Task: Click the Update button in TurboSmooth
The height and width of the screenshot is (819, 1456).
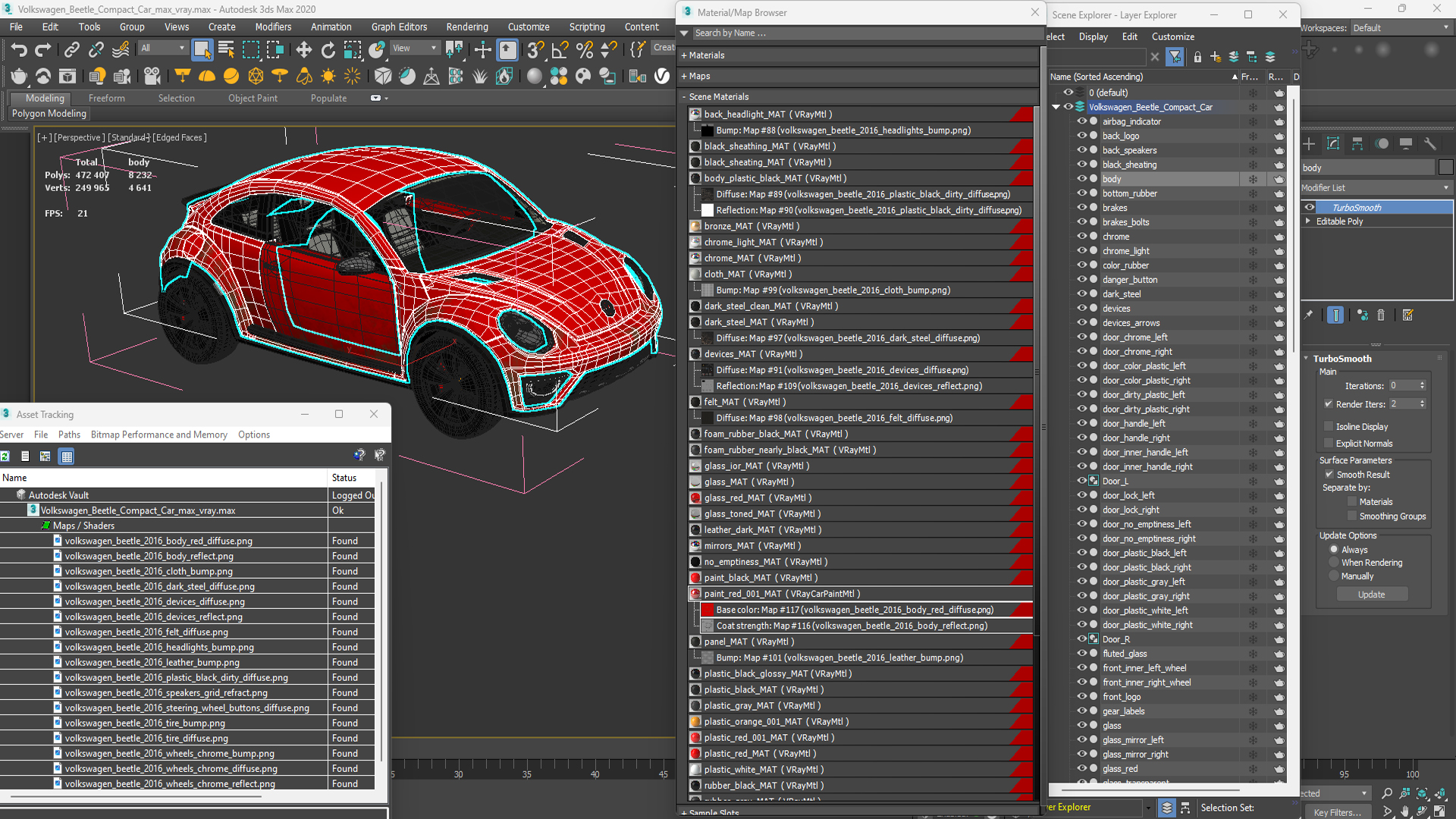Action: point(1371,595)
